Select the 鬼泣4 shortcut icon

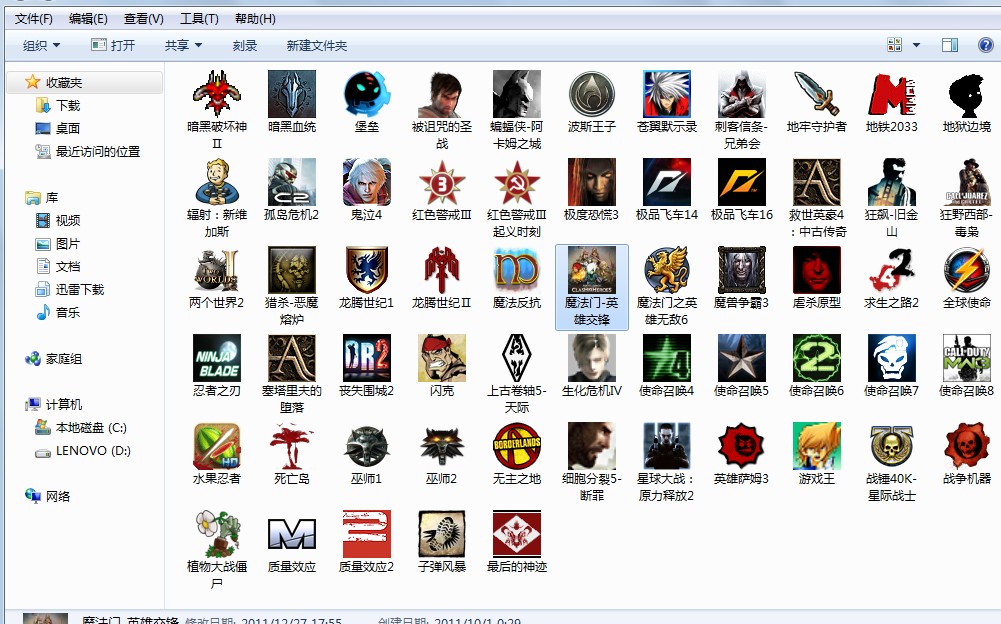[367, 182]
